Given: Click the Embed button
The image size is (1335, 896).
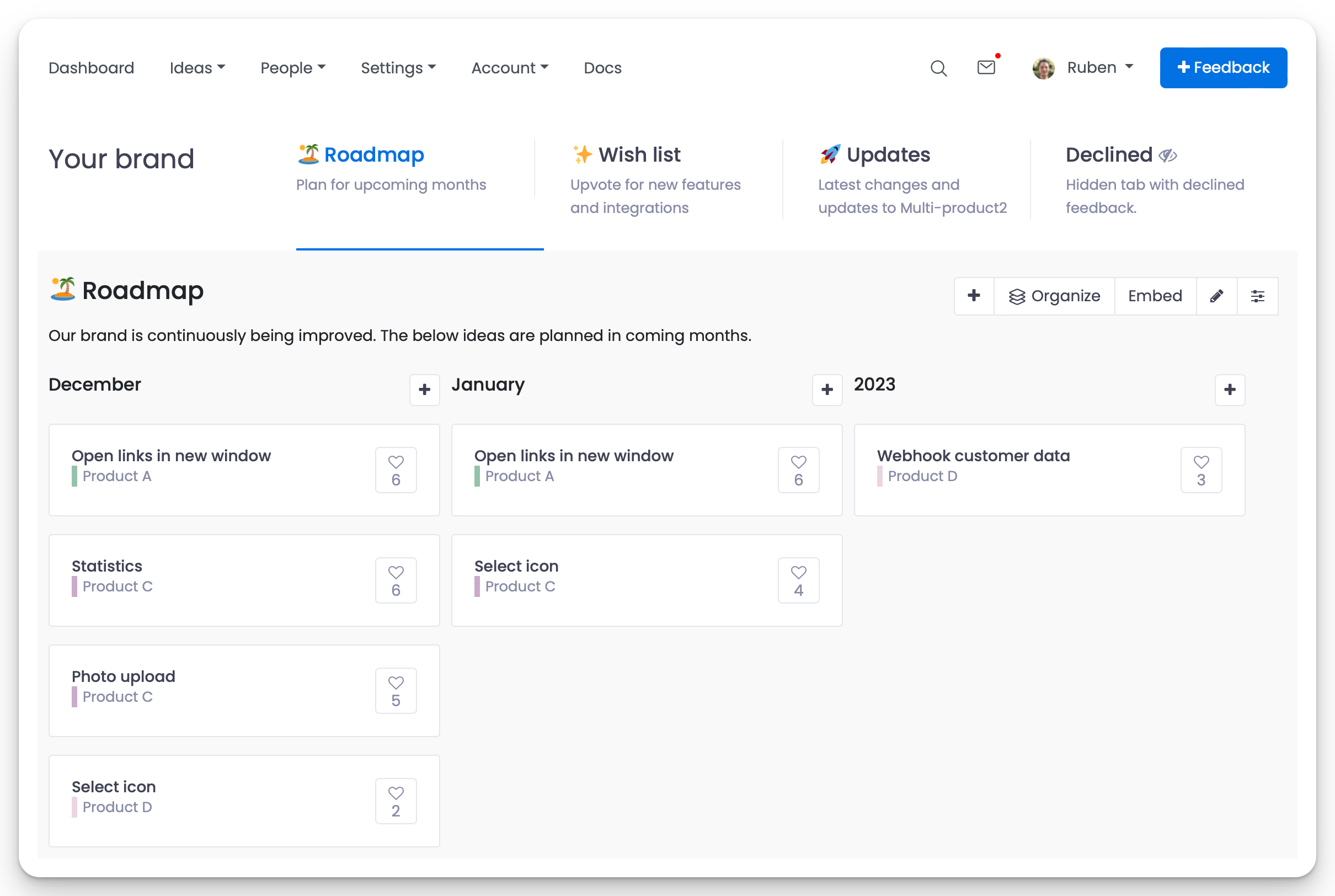Looking at the screenshot, I should (x=1155, y=296).
